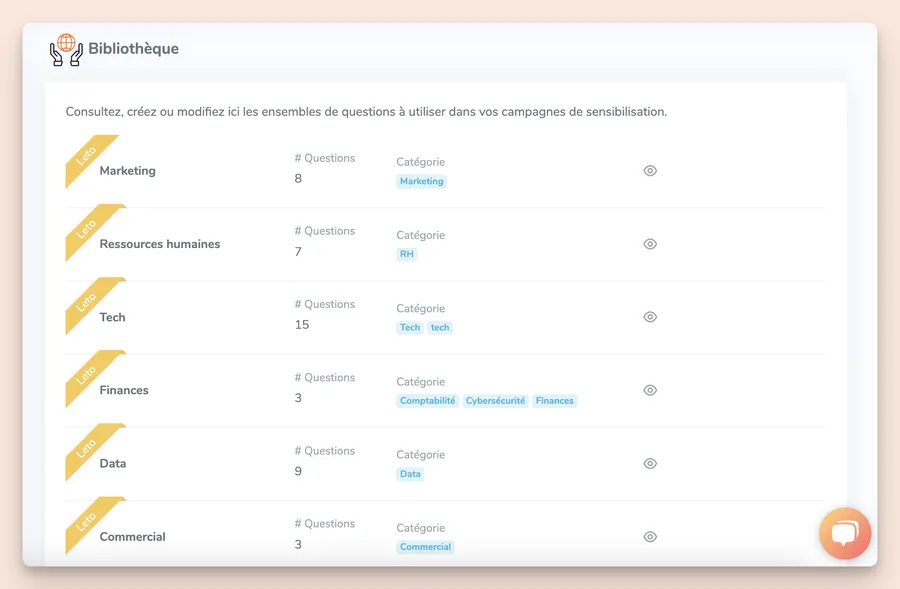Click the RH category tag
The width and height of the screenshot is (900, 589).
coord(406,254)
